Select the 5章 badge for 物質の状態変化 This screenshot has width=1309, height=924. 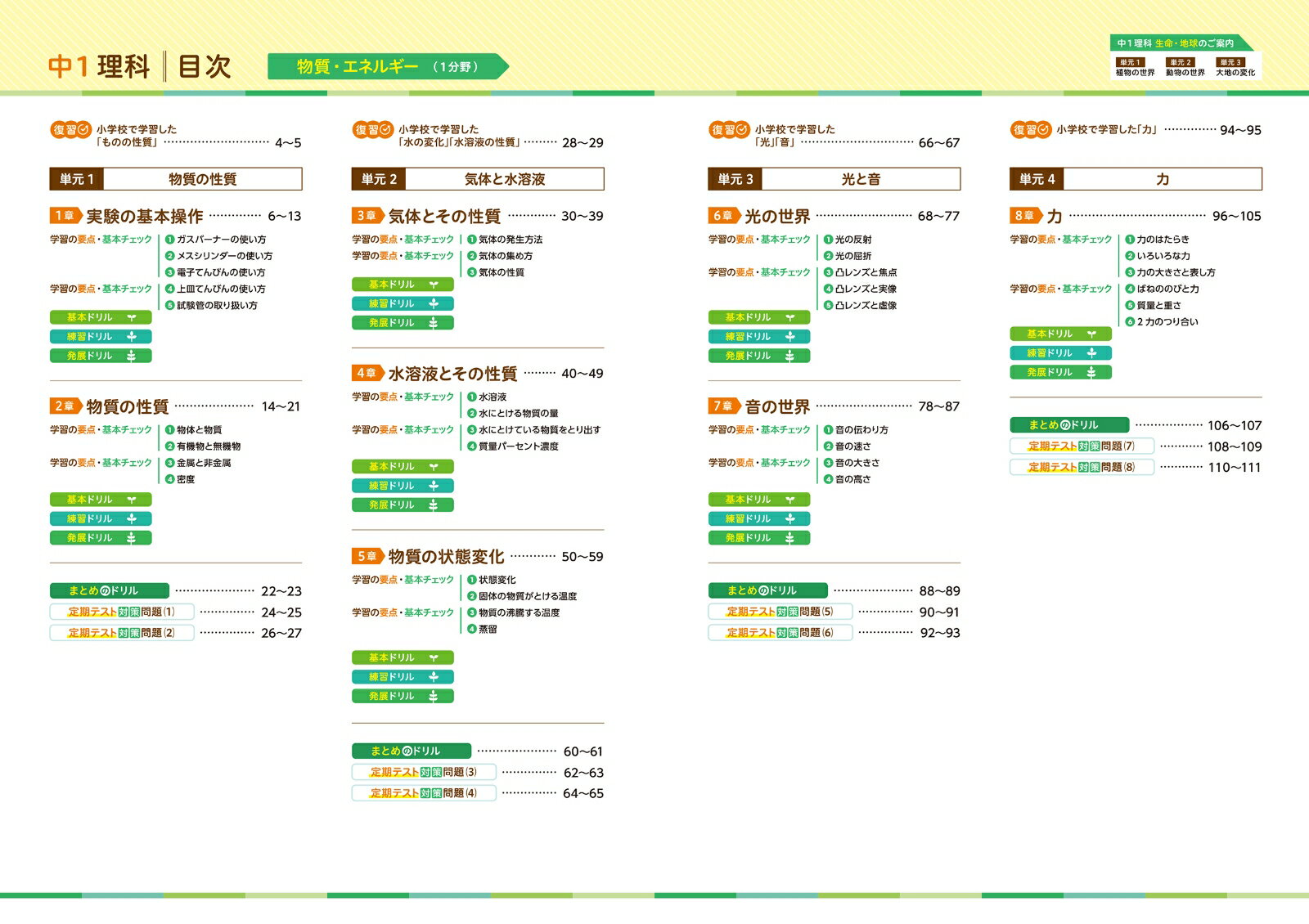click(x=367, y=556)
